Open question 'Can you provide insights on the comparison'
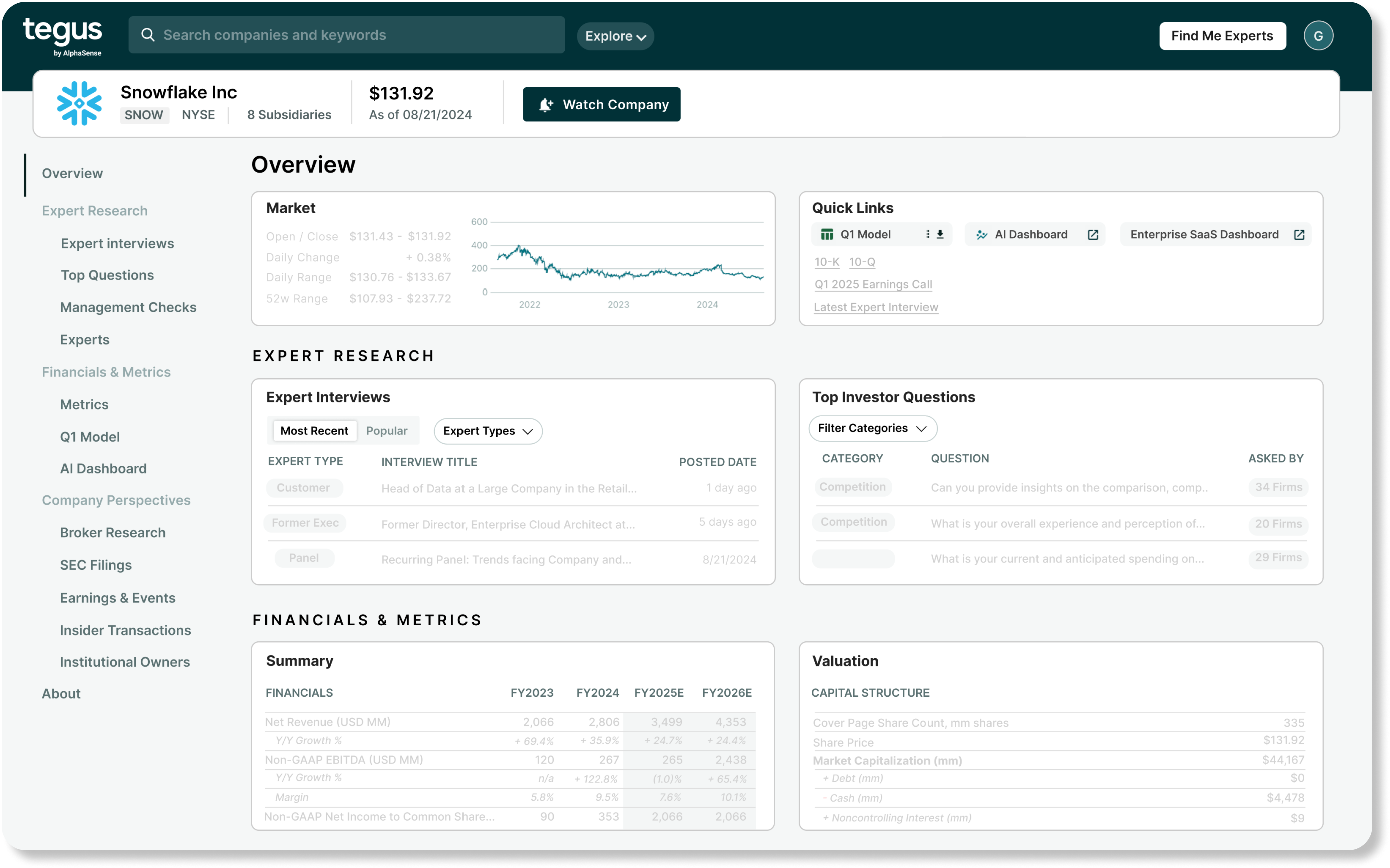The width and height of the screenshot is (1390, 868). pyautogui.click(x=1068, y=487)
